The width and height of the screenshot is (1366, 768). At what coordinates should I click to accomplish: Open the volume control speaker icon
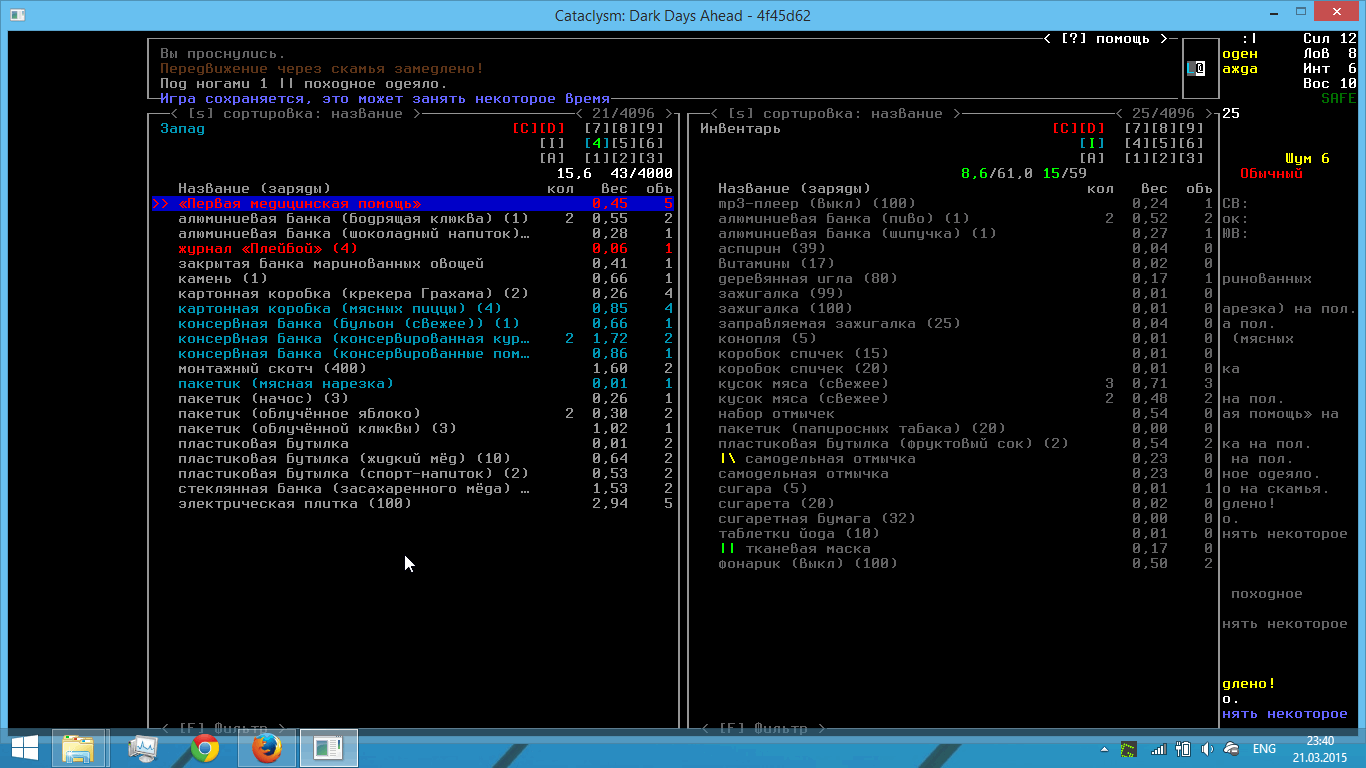coord(1207,749)
